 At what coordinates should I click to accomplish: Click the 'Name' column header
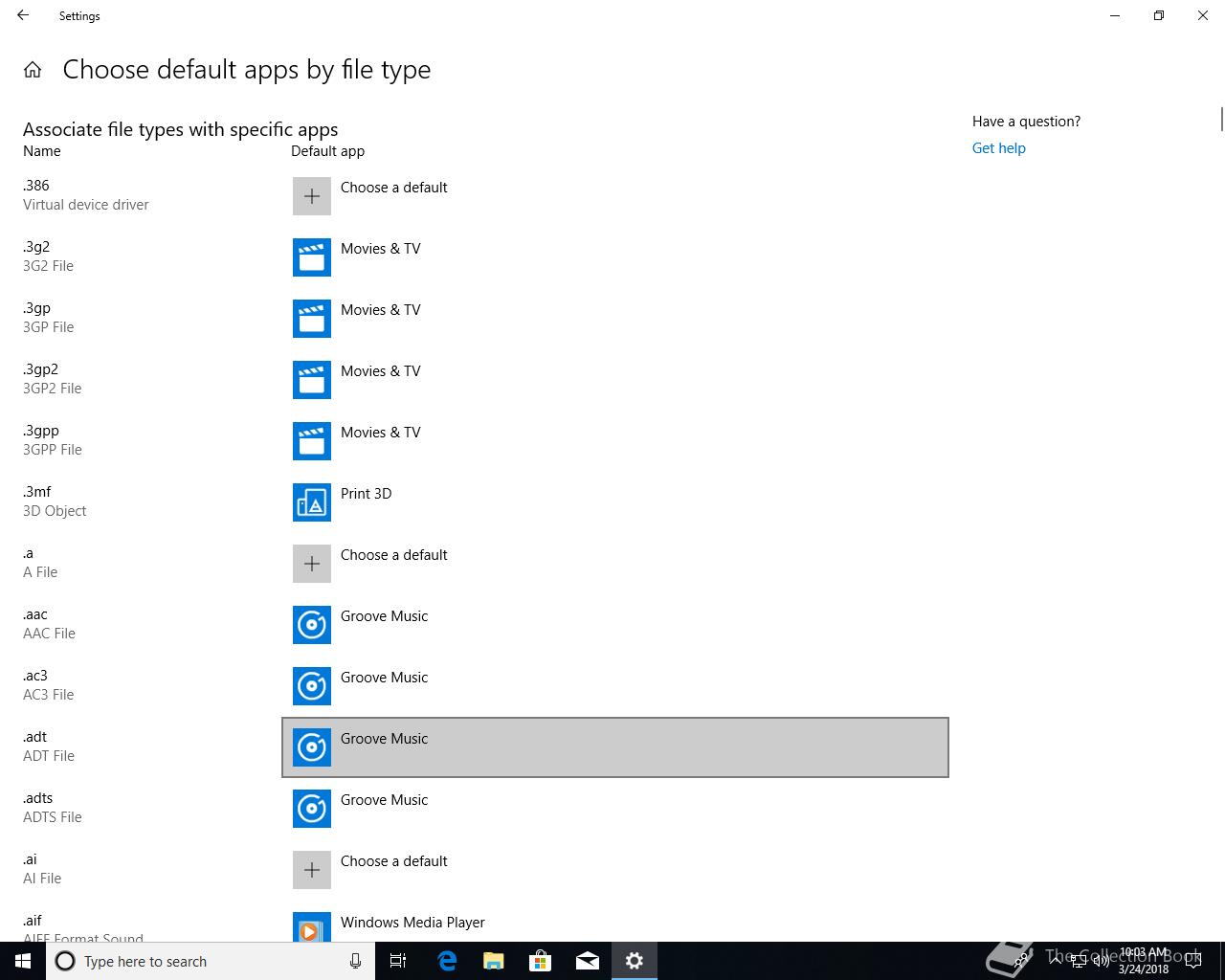pos(42,151)
